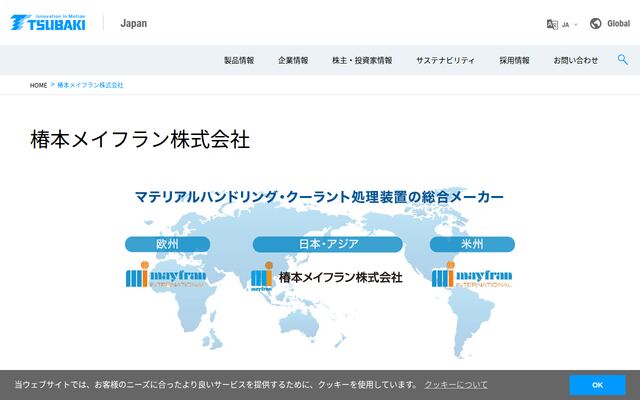Image resolution: width=640 pixels, height=400 pixels.
Task: Open the 企業情報 menu
Action: click(x=293, y=60)
